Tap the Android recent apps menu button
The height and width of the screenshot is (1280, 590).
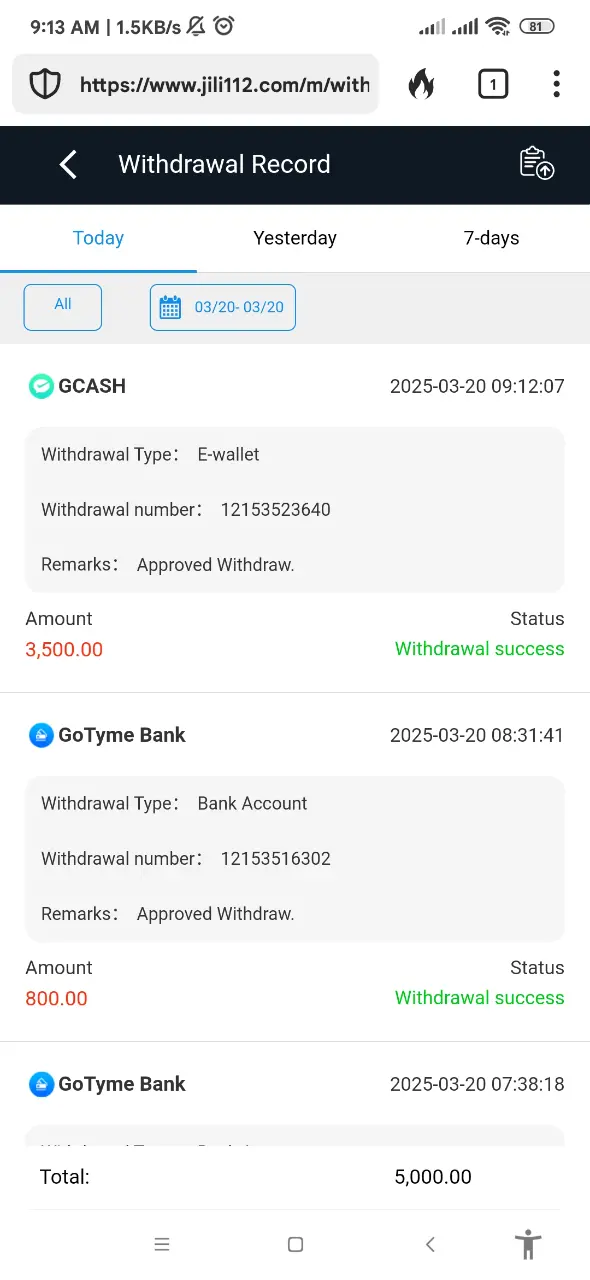pyautogui.click(x=162, y=1245)
